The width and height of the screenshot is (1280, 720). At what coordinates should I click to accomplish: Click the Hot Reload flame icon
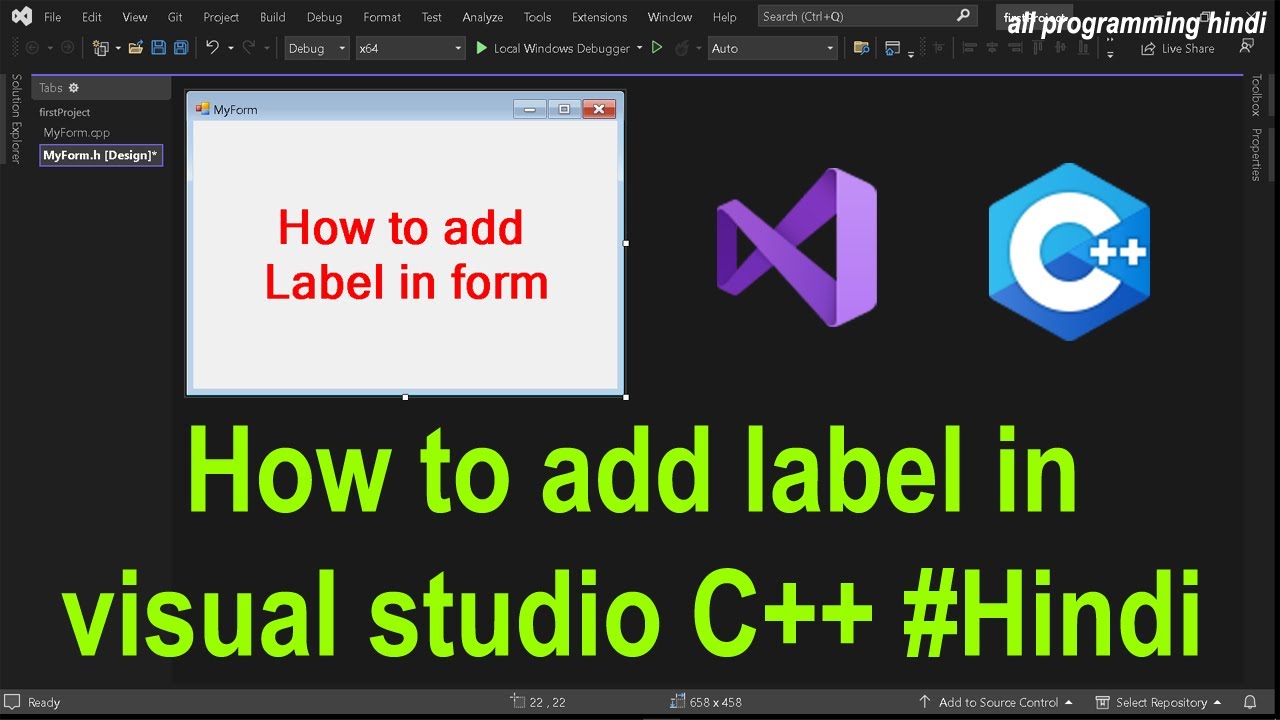coord(682,48)
